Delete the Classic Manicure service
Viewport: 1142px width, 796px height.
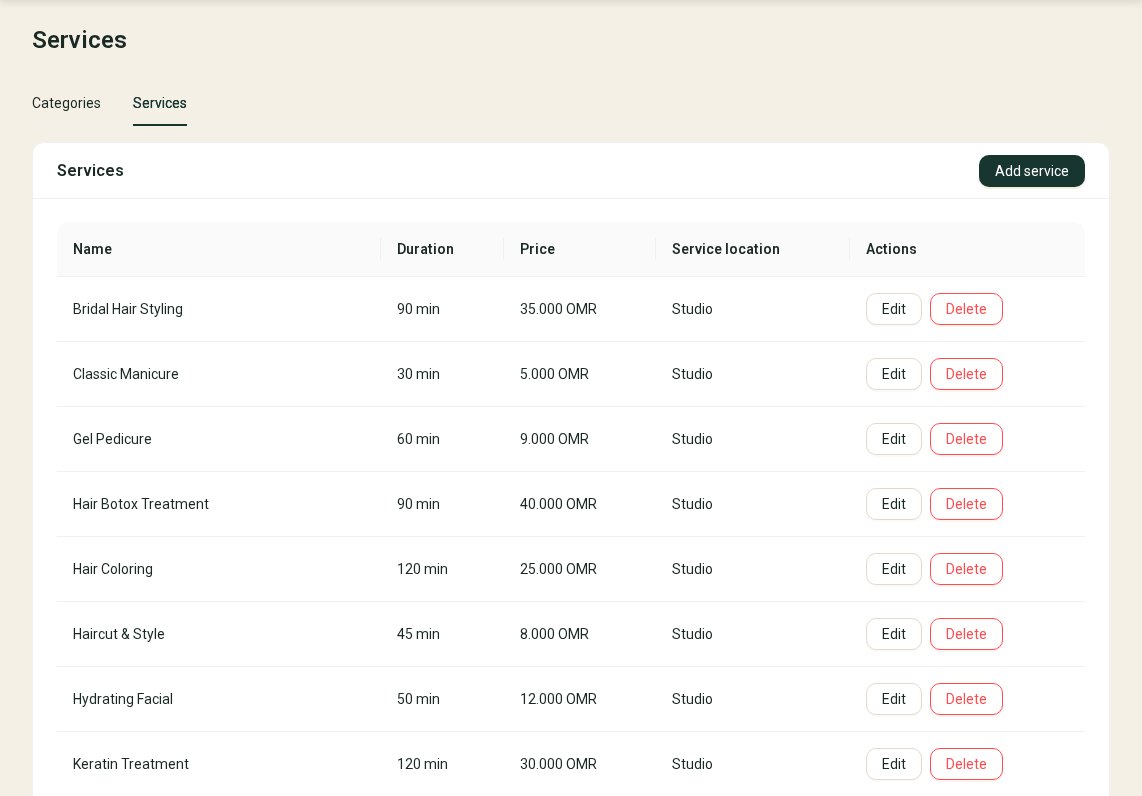point(966,374)
